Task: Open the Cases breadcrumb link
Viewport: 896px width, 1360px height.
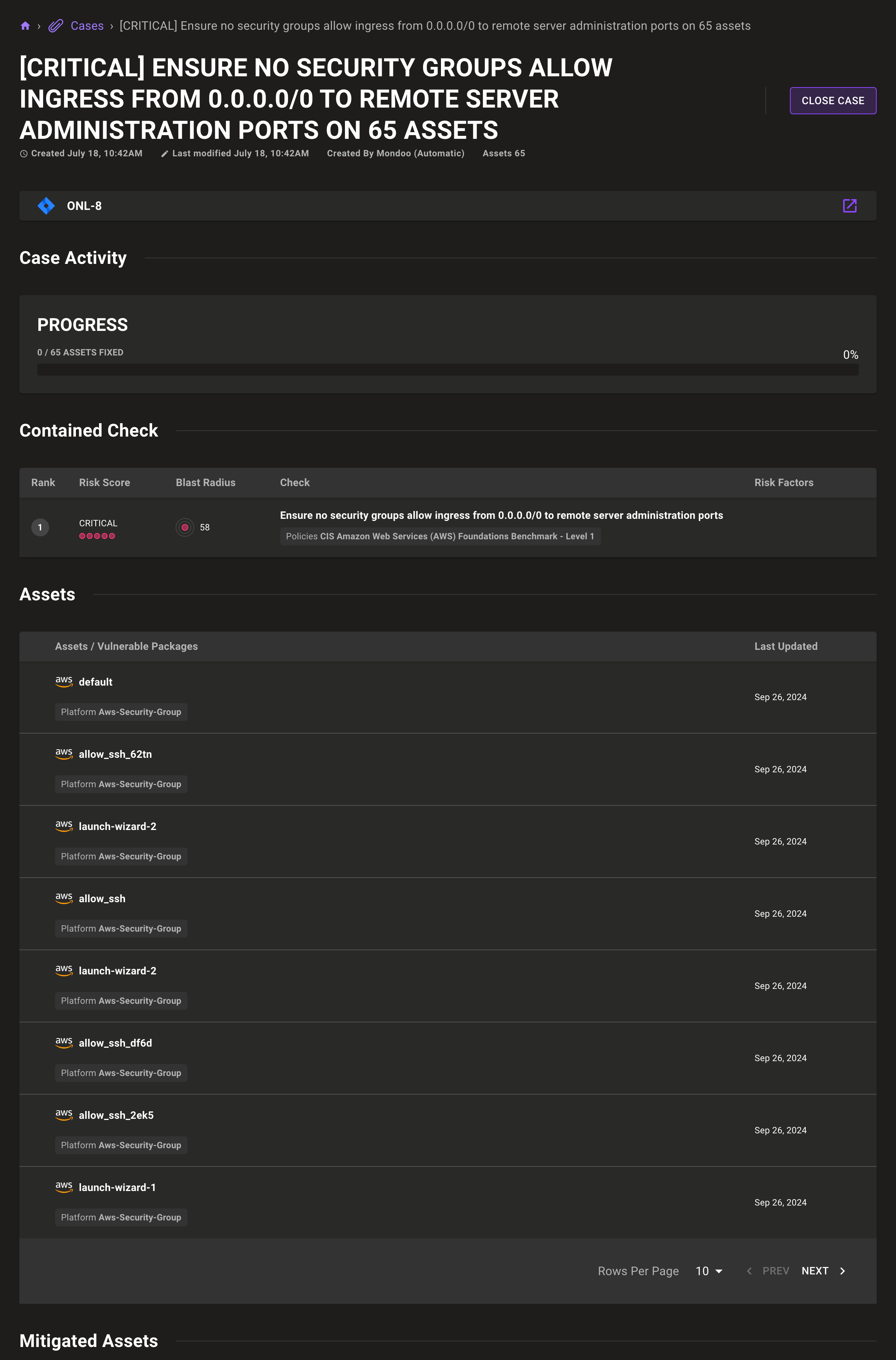Action: (86, 26)
